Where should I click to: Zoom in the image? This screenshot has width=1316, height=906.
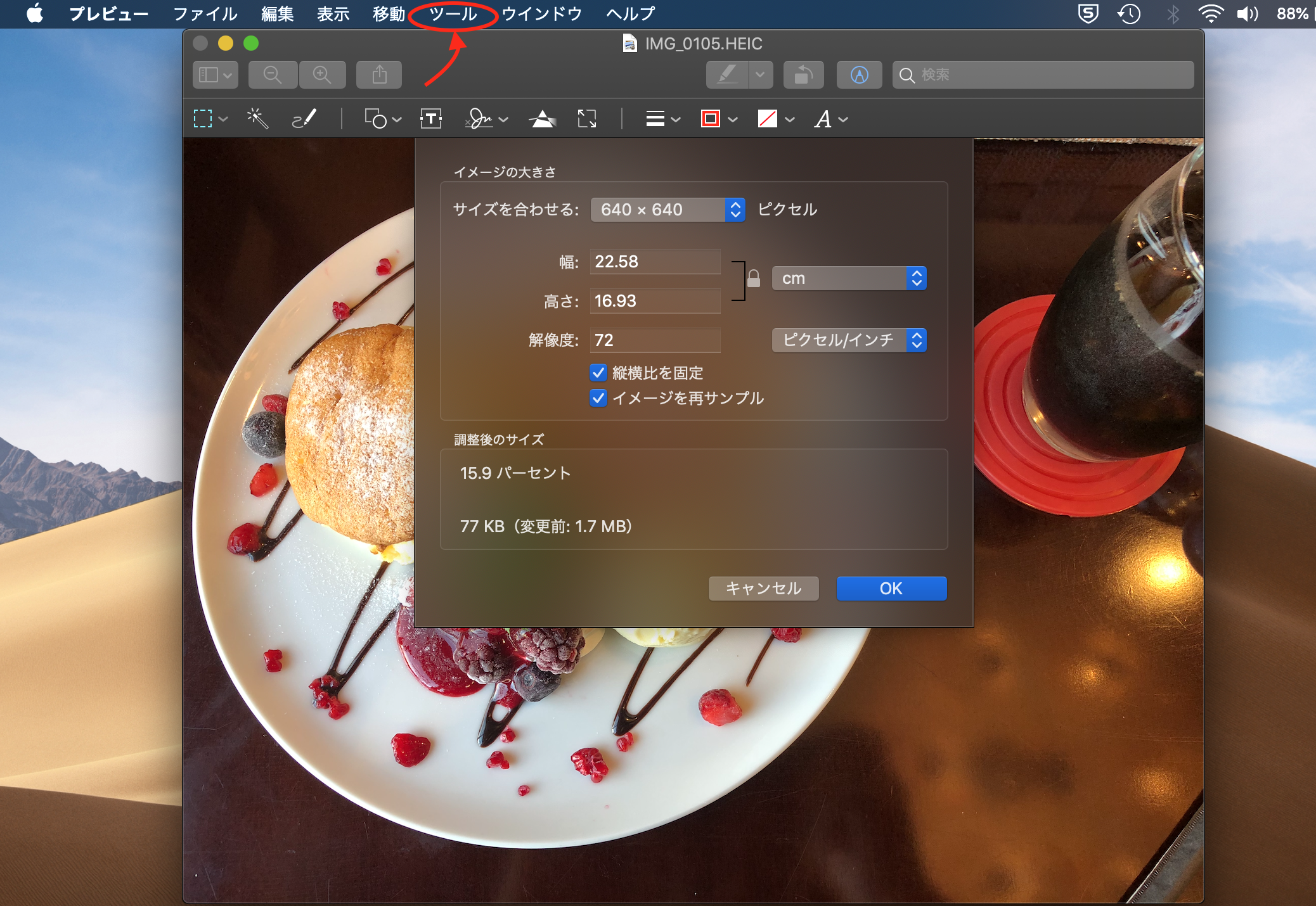(322, 75)
